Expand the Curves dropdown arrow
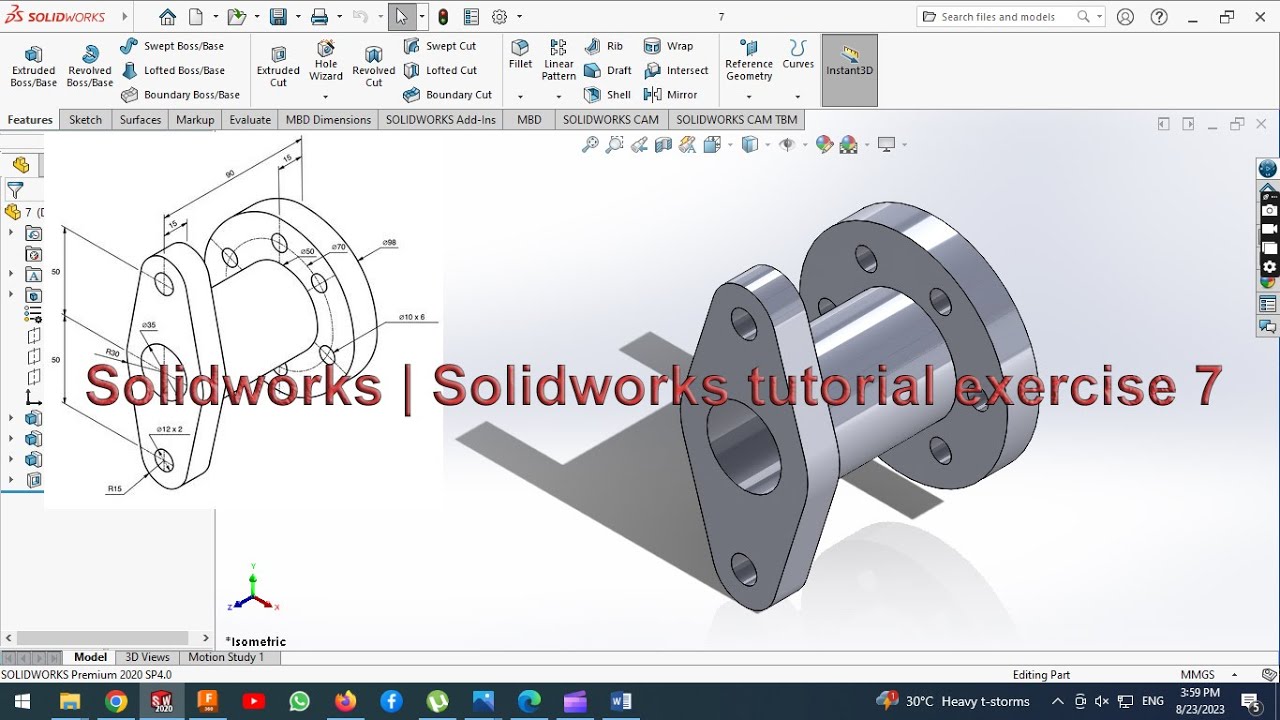 pos(798,97)
